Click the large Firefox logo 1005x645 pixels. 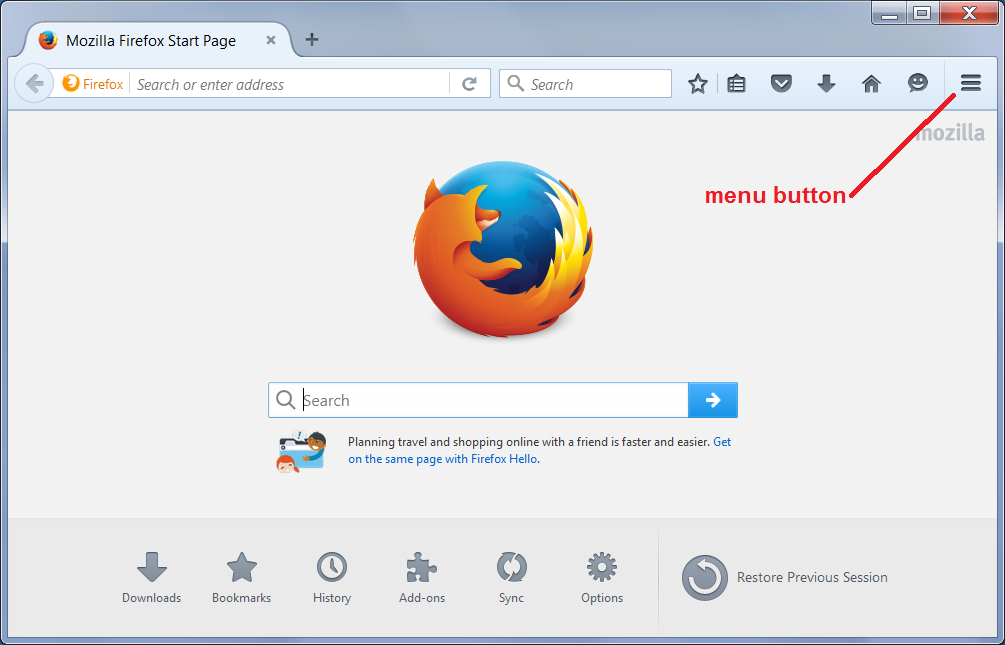(x=503, y=249)
